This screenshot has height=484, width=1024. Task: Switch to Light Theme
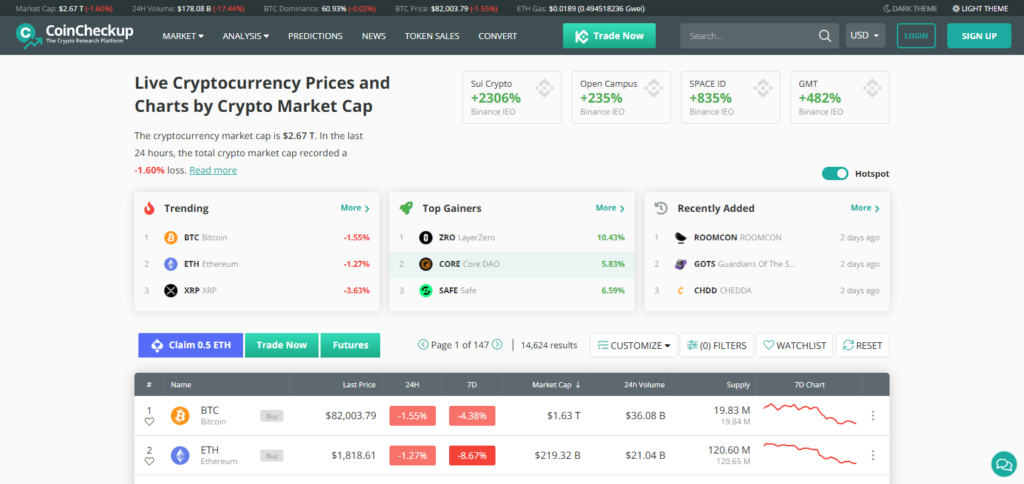coord(980,8)
